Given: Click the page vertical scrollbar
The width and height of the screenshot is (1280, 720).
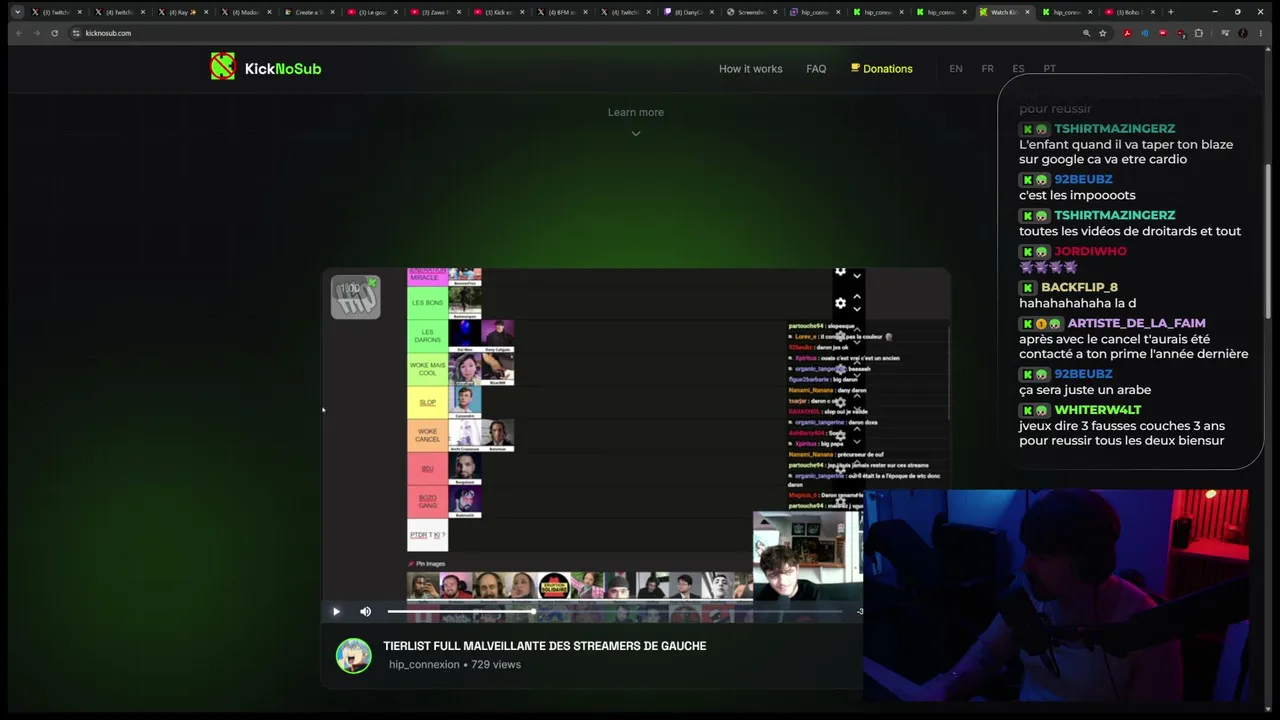Looking at the screenshot, I should pos(1269,240).
